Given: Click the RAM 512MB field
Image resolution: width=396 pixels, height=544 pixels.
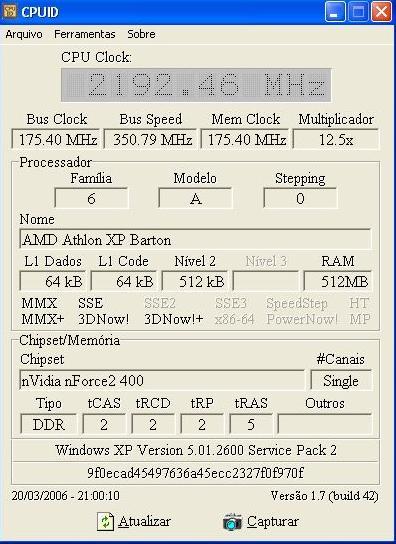Looking at the screenshot, I should (338, 281).
